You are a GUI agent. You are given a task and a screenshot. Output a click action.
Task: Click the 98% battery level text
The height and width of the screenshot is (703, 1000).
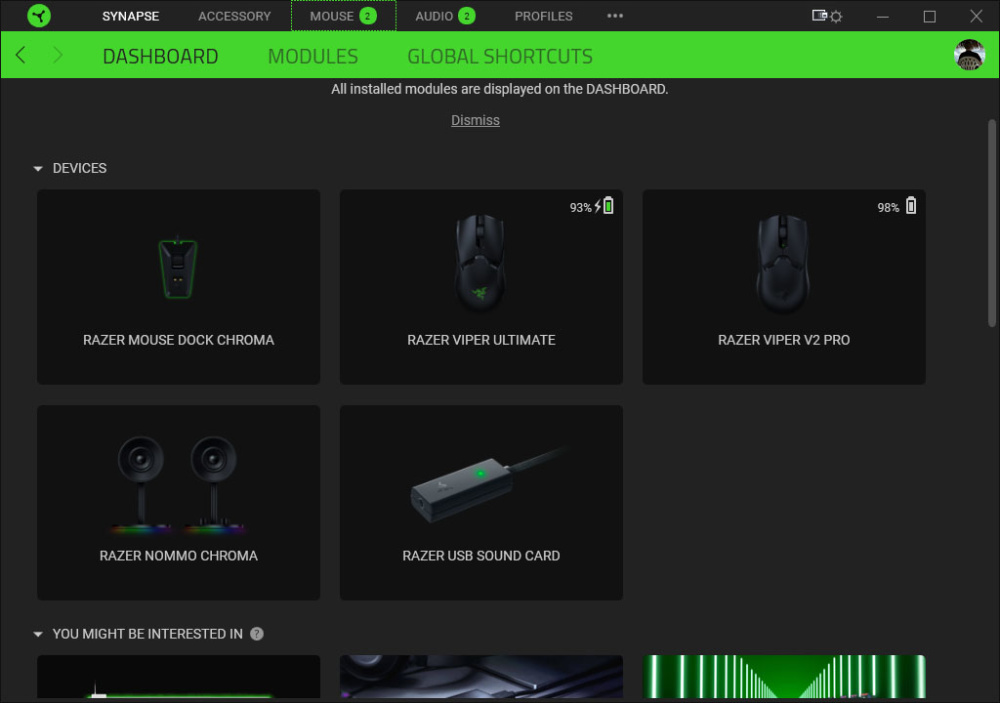888,207
